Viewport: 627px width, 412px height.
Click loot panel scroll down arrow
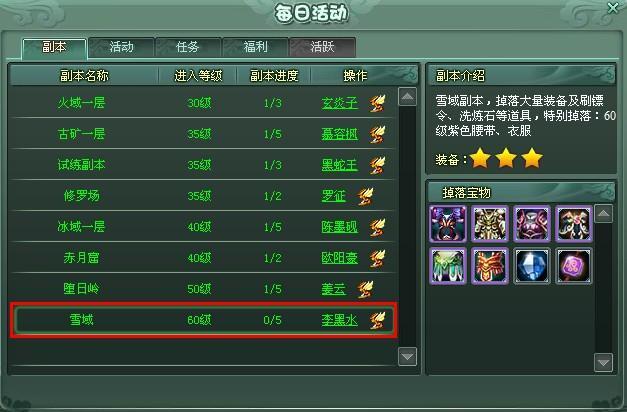coord(603,362)
